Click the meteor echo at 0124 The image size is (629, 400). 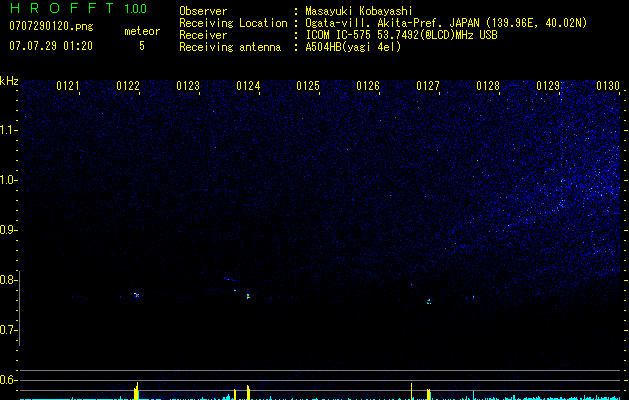point(248,296)
